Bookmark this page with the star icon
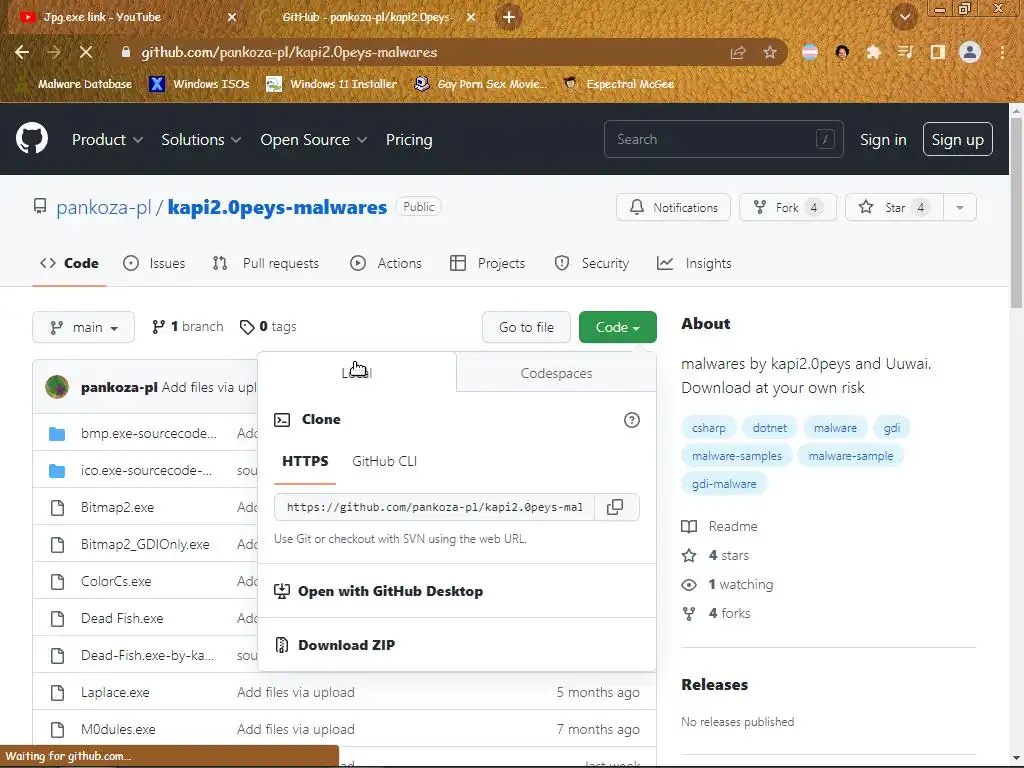Viewport: 1024px width, 768px height. [x=770, y=52]
